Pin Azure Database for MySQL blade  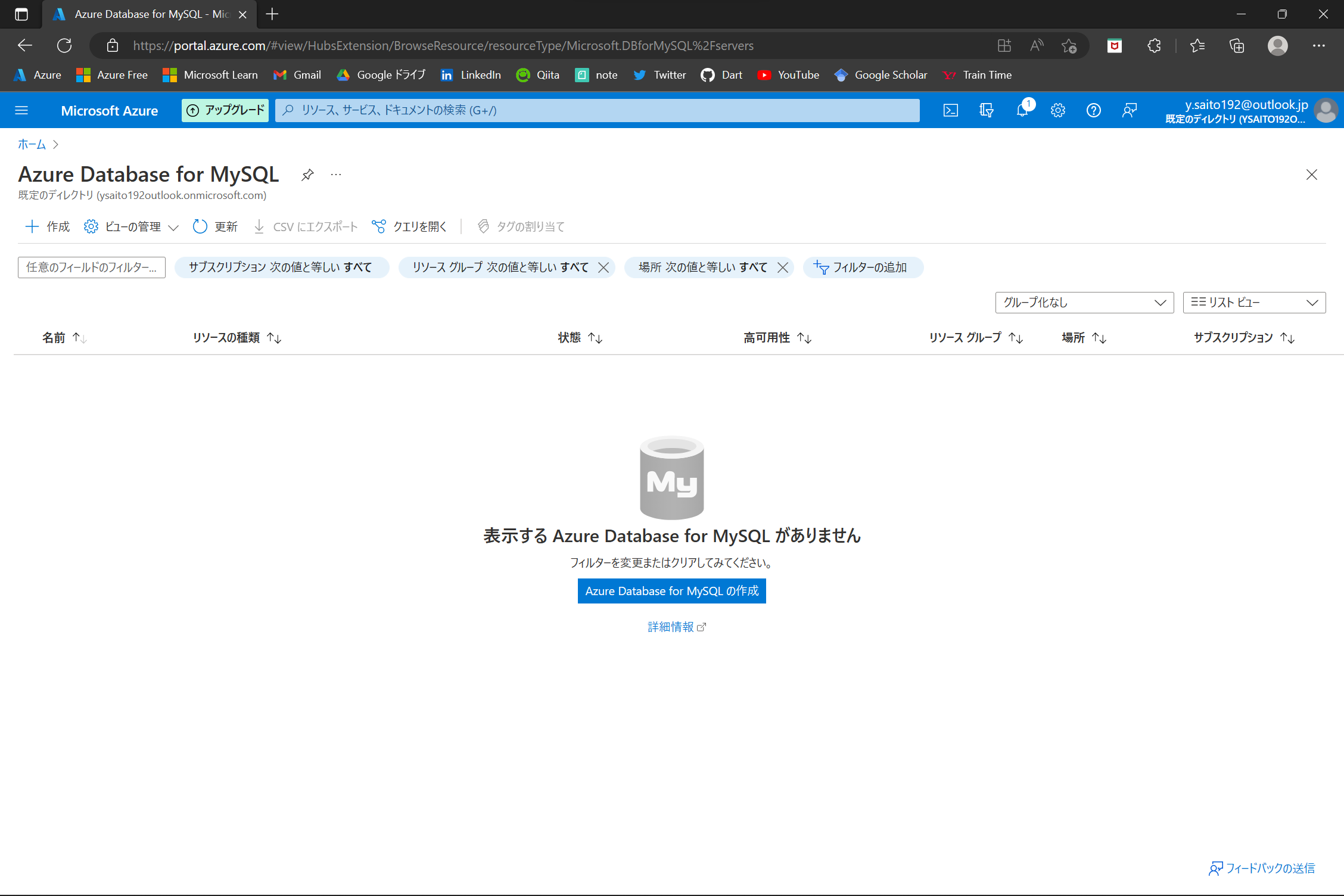pyautogui.click(x=307, y=175)
